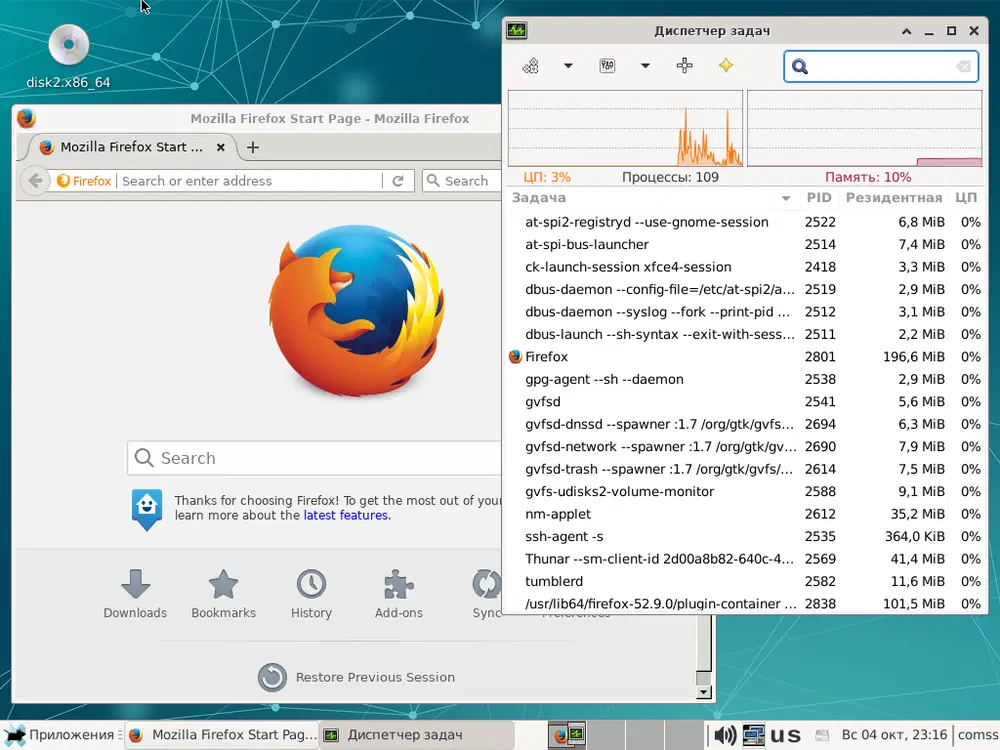Click the Firefox identity icon in address bar

(84, 181)
